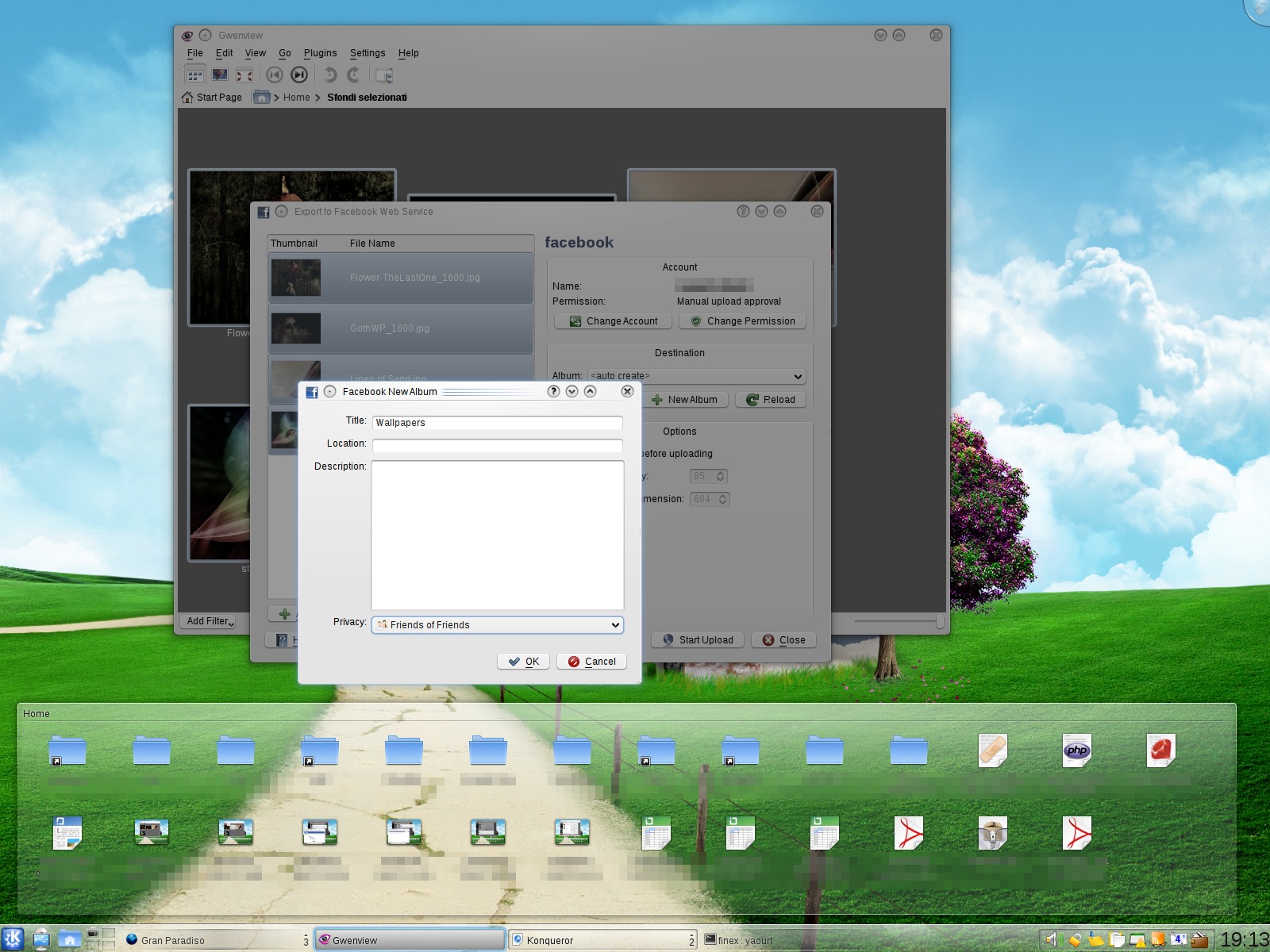Screen dimensions: 1270x952
Task: Confirm new album with OK button
Action: (523, 662)
